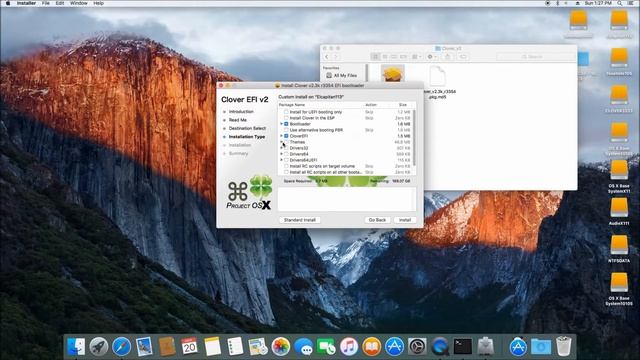Open the File menu
The width and height of the screenshot is (640, 360).
[x=46, y=3]
